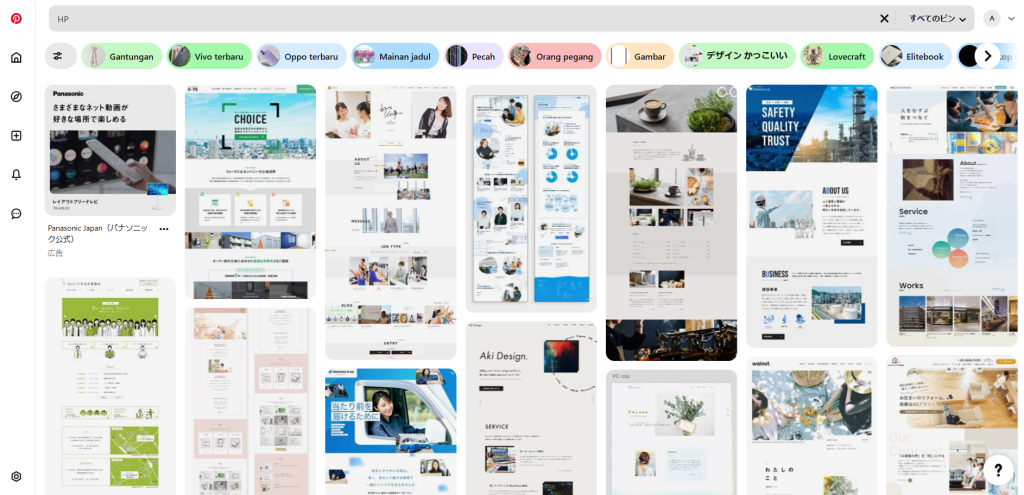Open the messages speech bubble icon

(x=16, y=213)
